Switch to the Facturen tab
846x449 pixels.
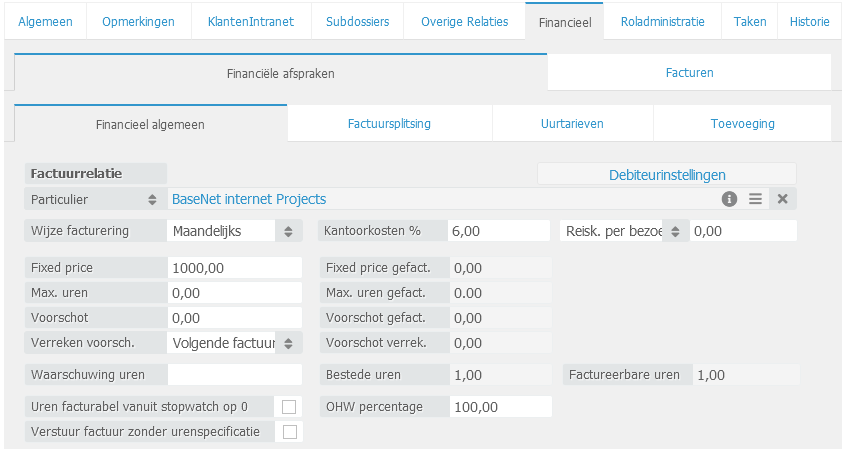point(689,73)
